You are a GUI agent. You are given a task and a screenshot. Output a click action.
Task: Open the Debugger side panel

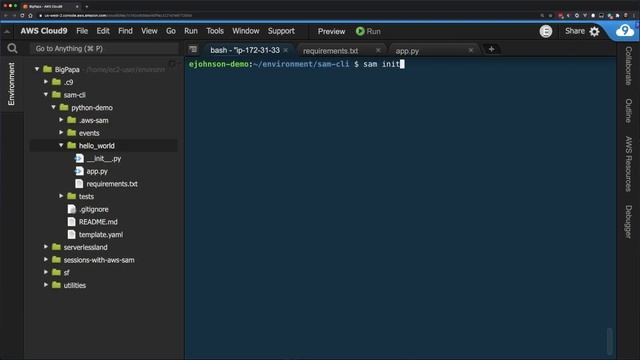(629, 222)
